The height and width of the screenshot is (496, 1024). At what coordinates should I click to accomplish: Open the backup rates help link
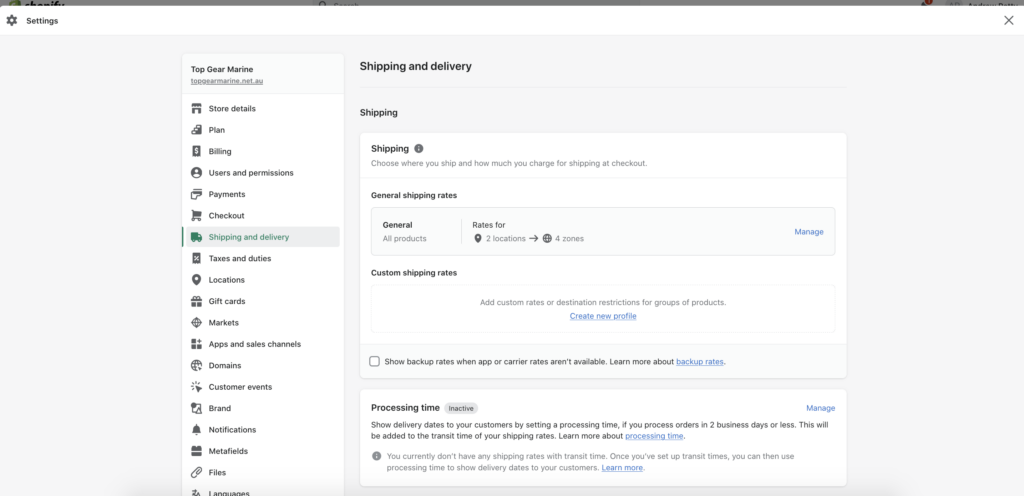[x=700, y=361]
